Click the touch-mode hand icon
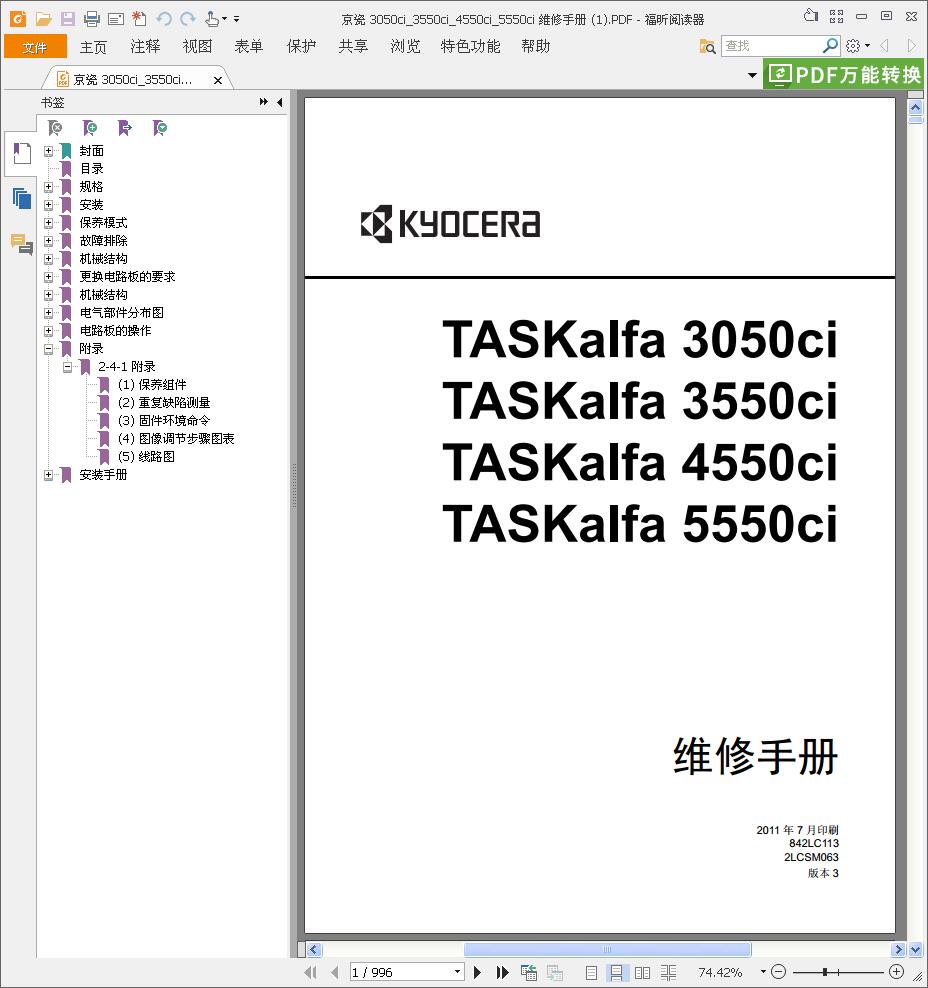Image resolution: width=928 pixels, height=988 pixels. click(x=212, y=19)
